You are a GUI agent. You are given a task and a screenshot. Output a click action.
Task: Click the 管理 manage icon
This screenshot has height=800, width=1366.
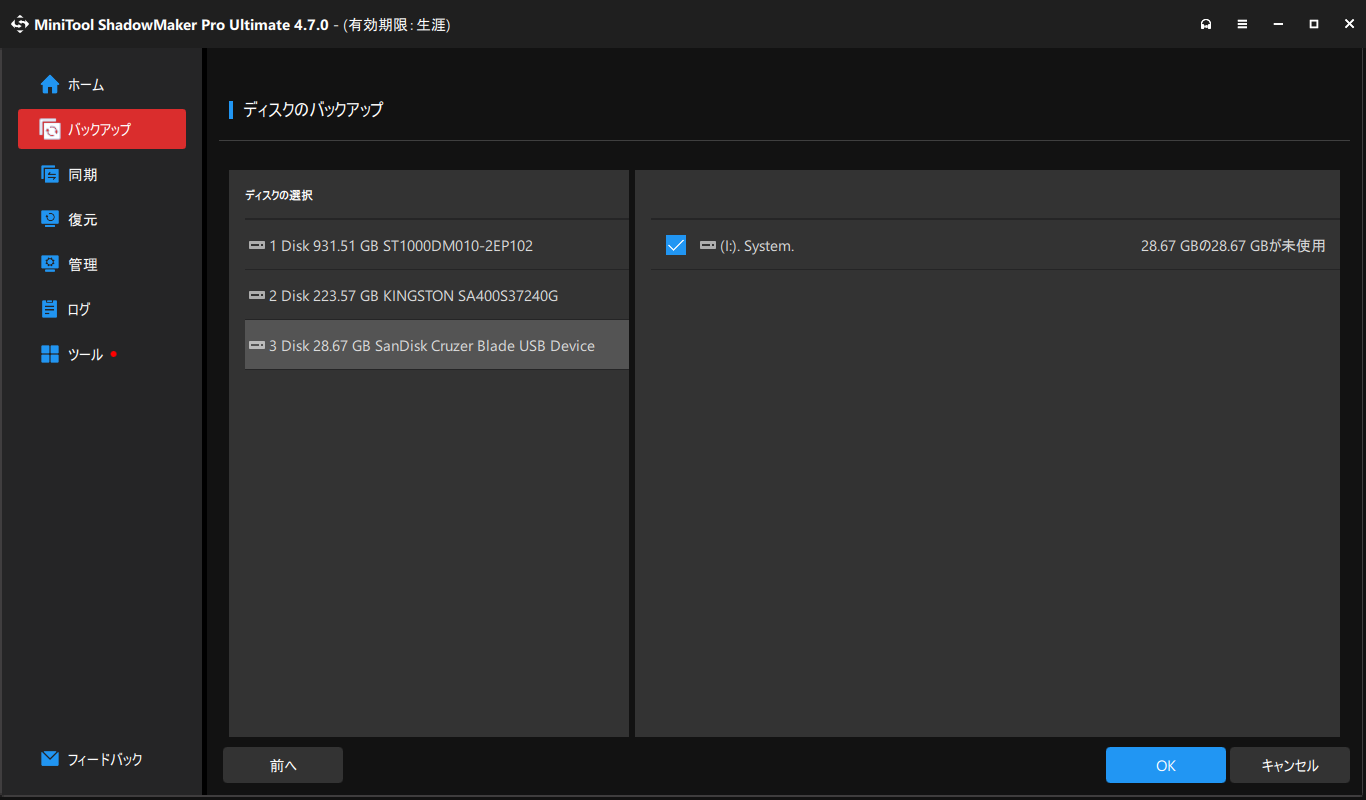[50, 264]
